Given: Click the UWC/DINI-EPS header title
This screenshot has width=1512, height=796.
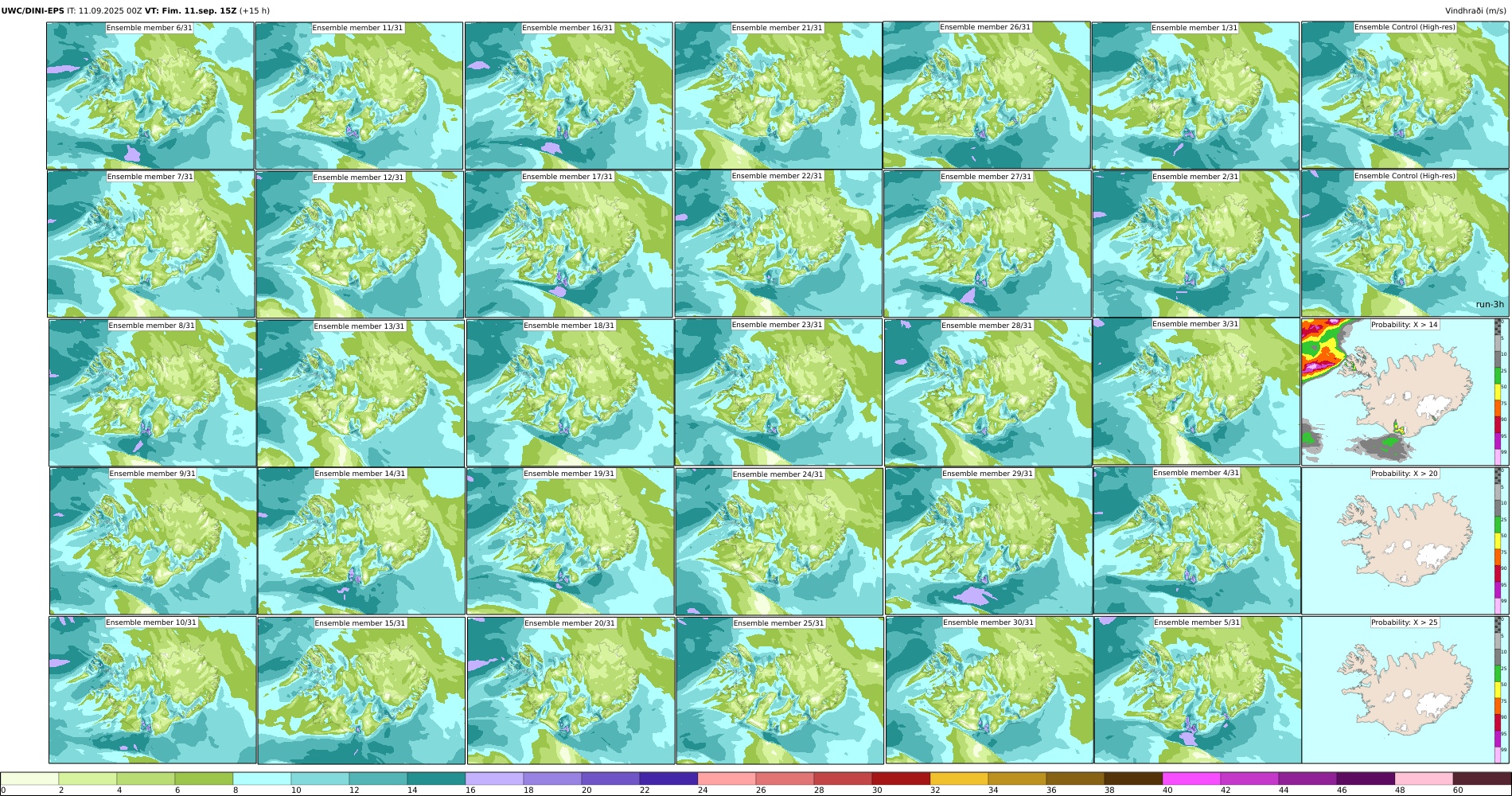Looking at the screenshot, I should coord(33,11).
